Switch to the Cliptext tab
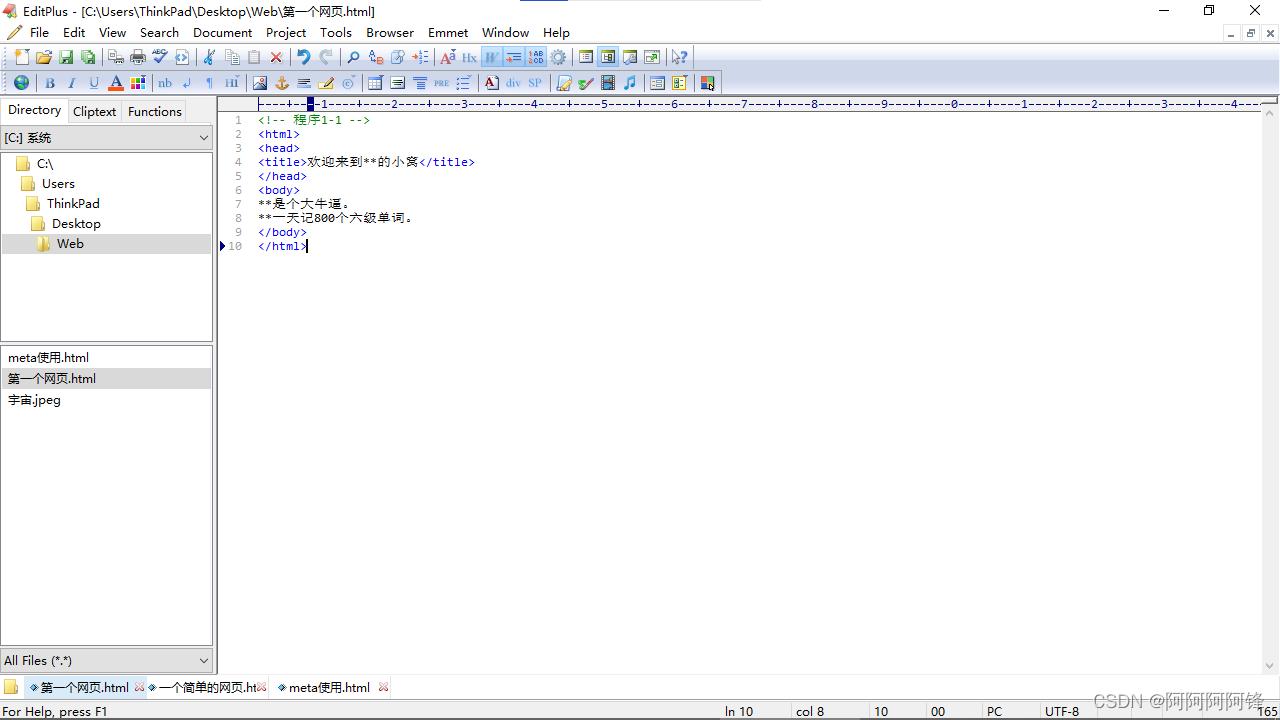1280x720 pixels. [94, 111]
